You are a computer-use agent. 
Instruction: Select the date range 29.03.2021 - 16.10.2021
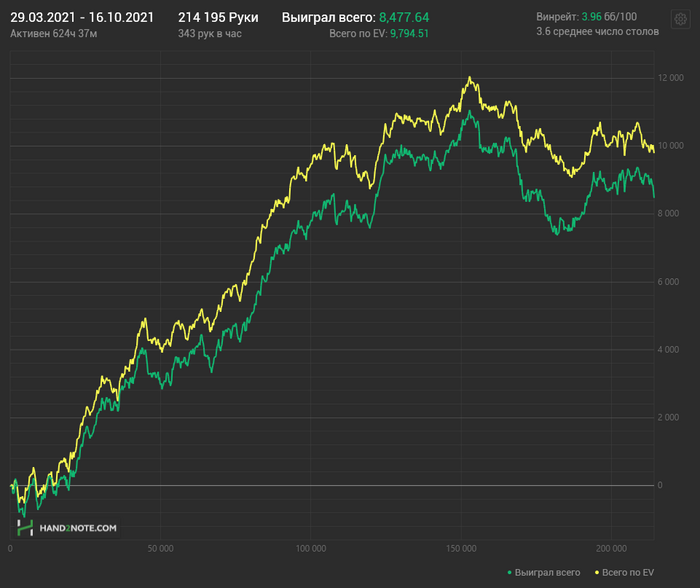tap(82, 18)
